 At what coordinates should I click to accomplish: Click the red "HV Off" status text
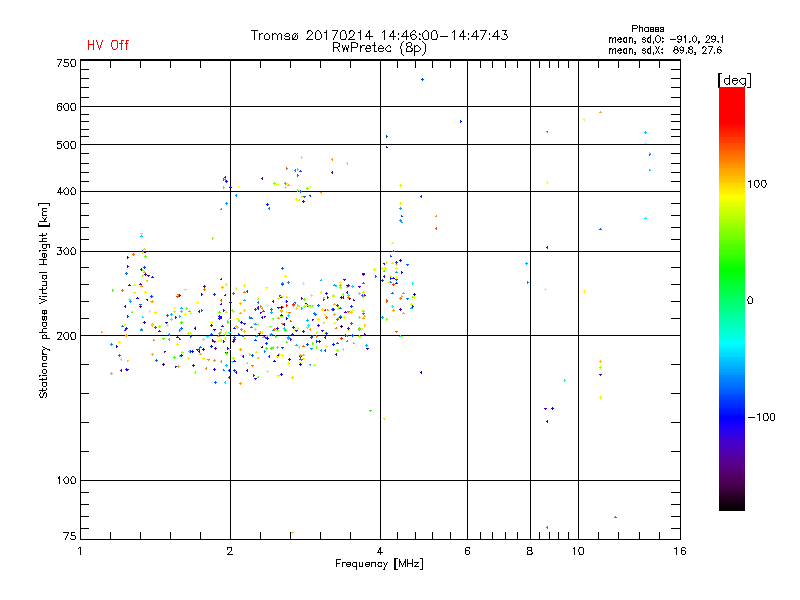(x=108, y=45)
